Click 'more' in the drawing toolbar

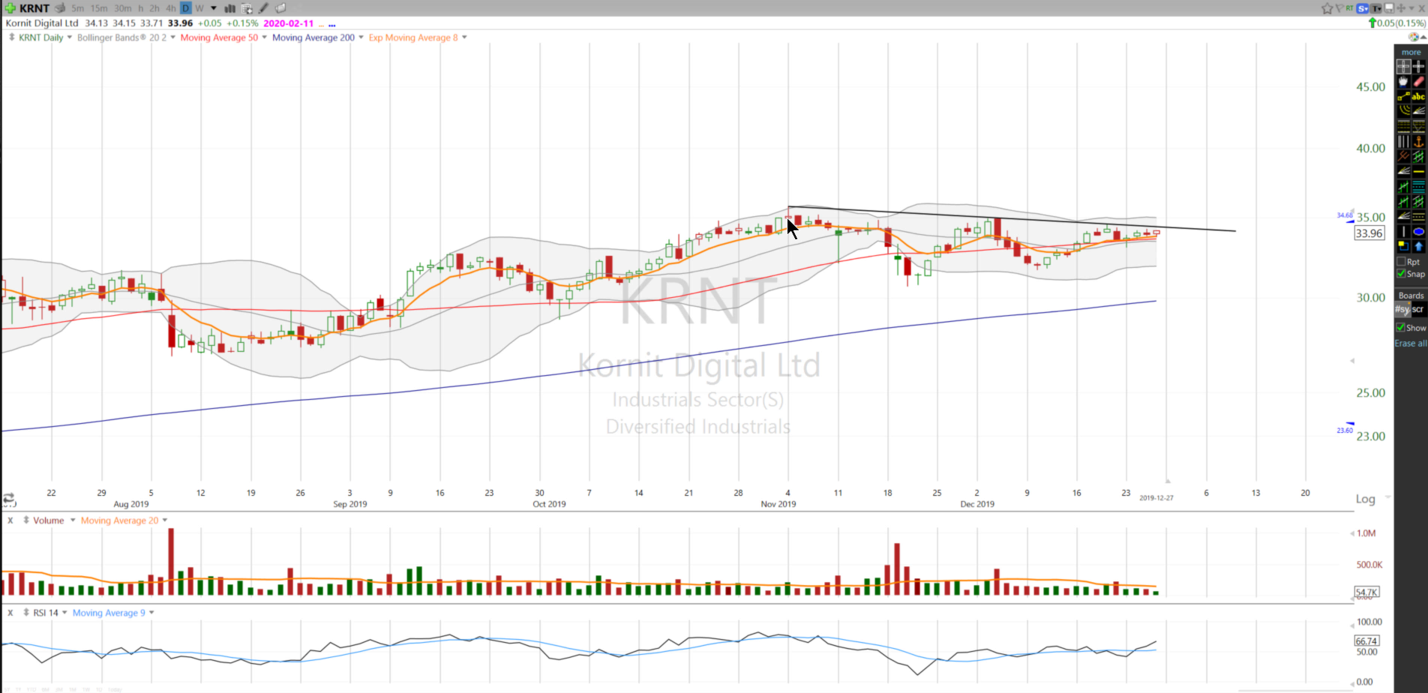point(1411,52)
